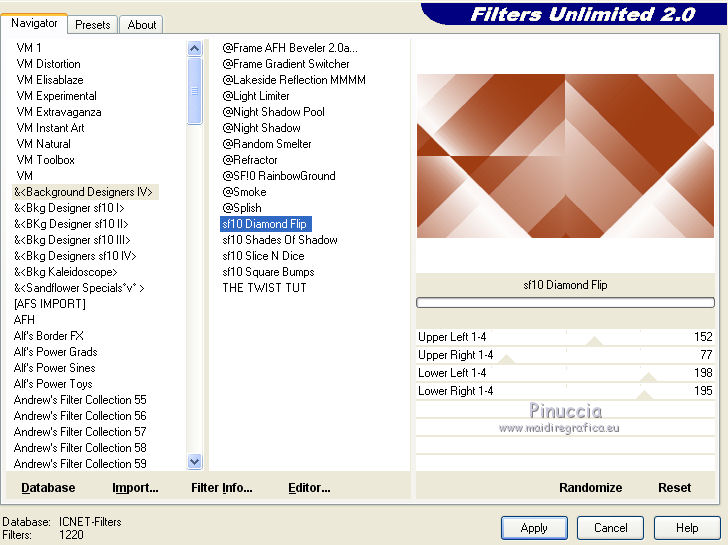Grab the category list scrollbar thumb
The image size is (728, 545).
[195, 91]
